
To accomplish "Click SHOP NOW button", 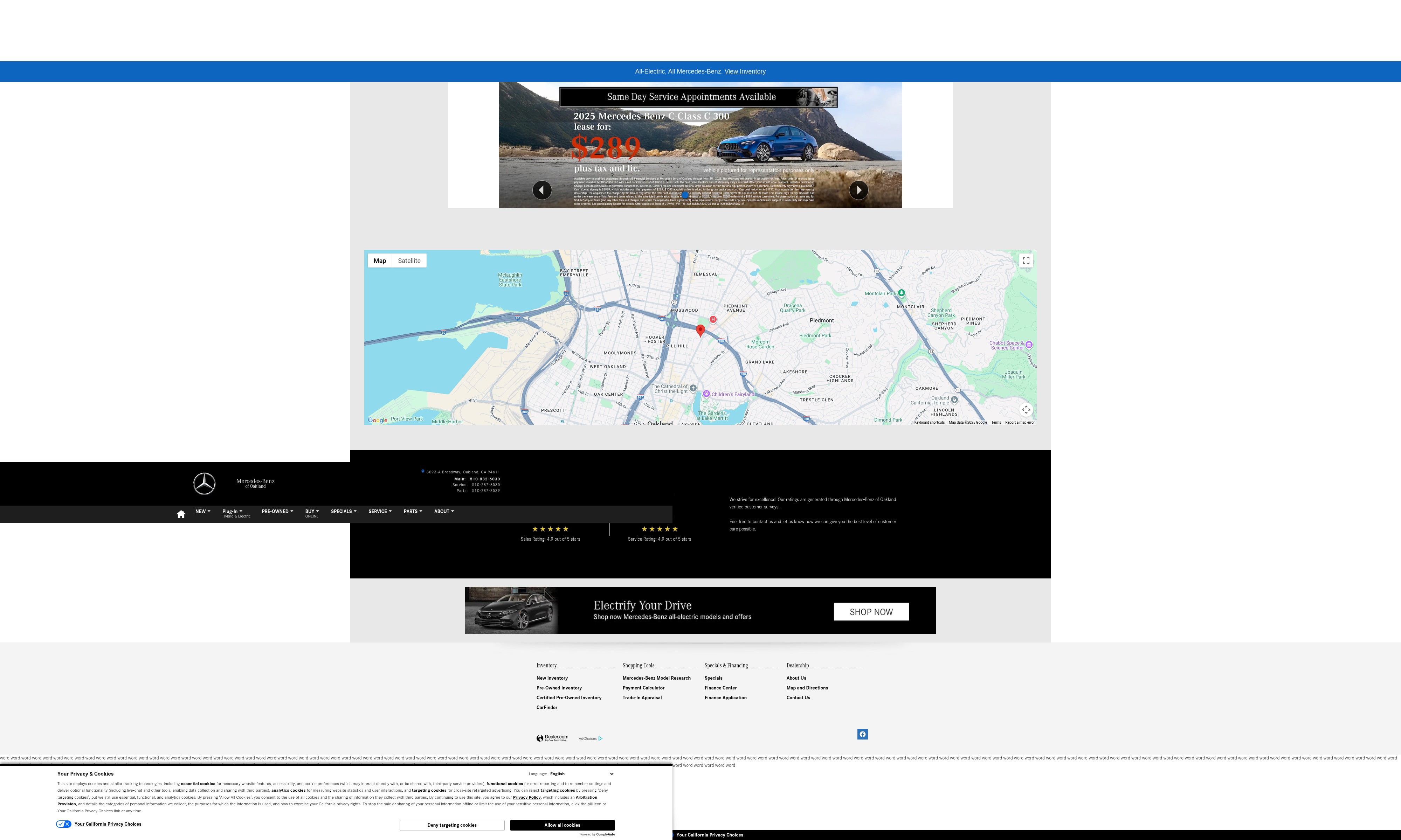I will coord(871,612).
